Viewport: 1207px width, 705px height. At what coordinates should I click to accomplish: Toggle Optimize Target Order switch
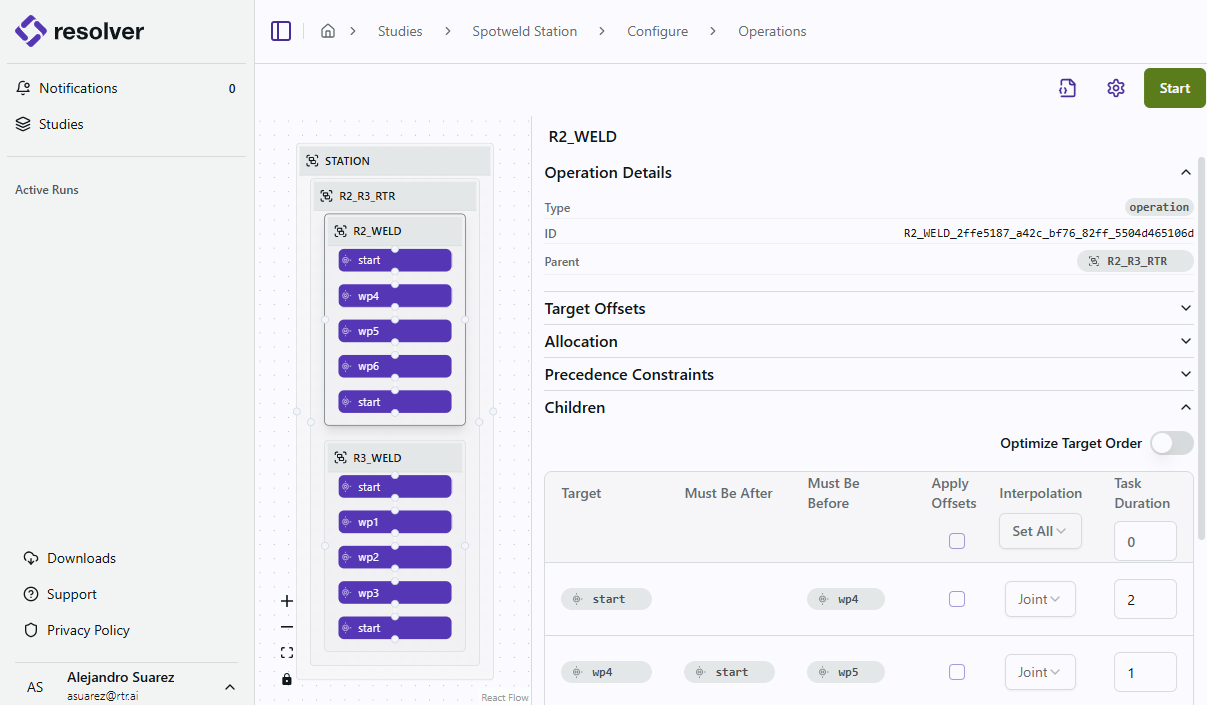(x=1171, y=443)
